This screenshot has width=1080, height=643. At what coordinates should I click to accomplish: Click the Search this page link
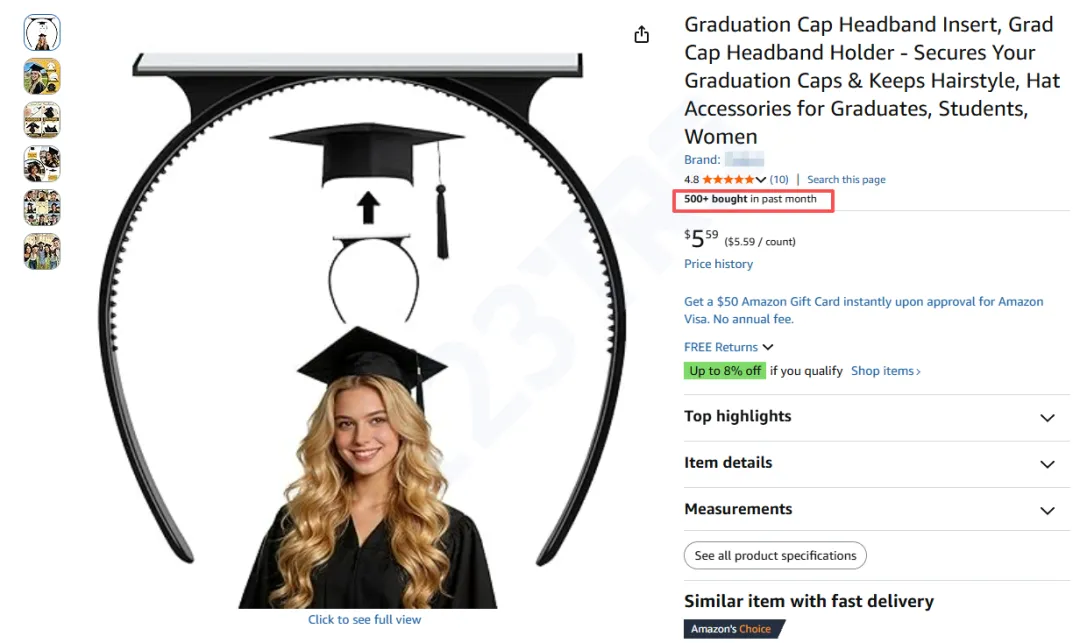pos(846,180)
